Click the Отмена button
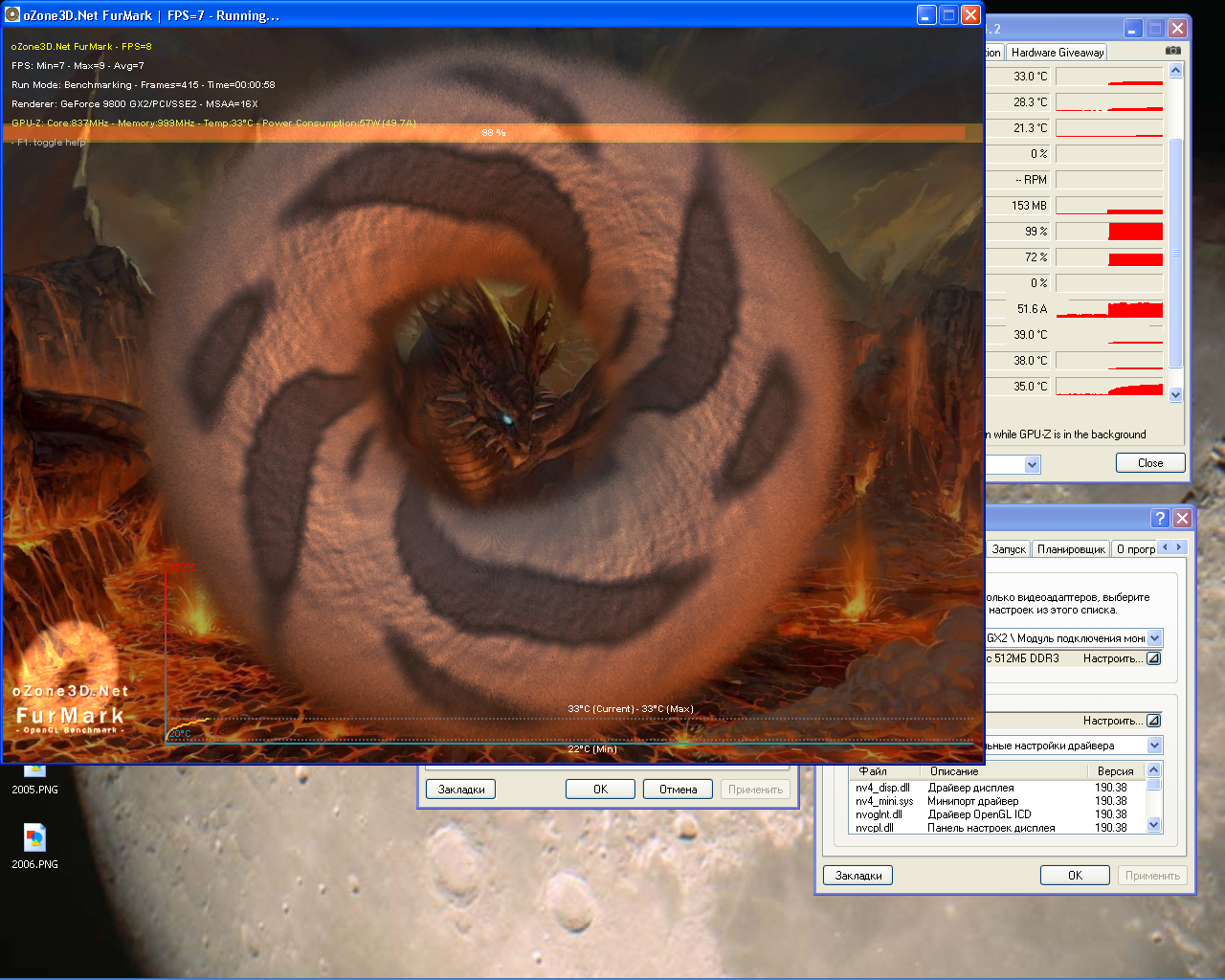 (x=678, y=790)
